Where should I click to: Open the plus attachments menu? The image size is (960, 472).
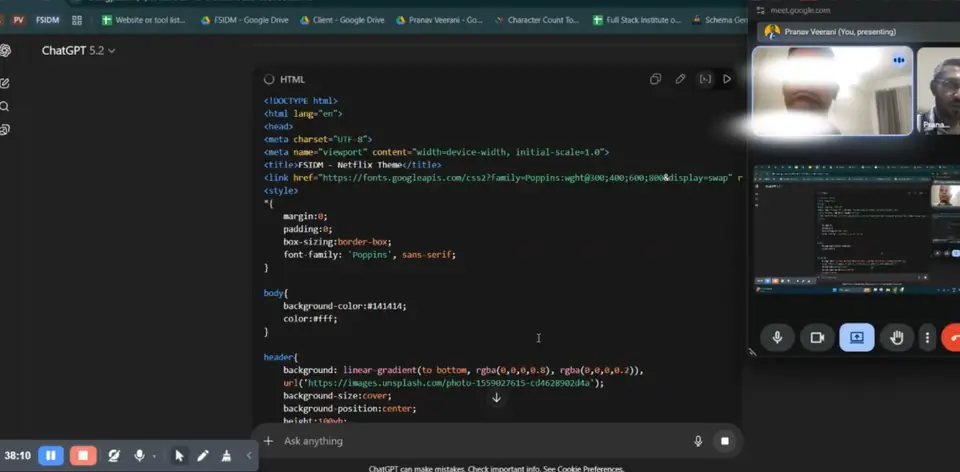tap(268, 441)
